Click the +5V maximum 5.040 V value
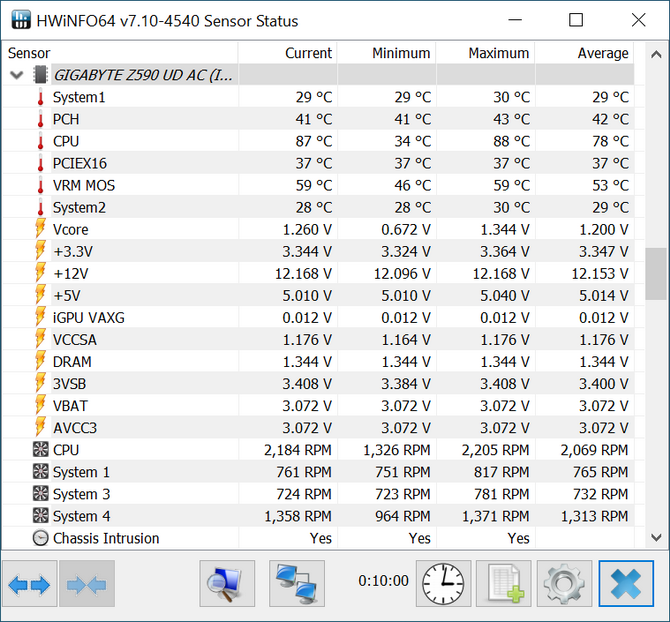This screenshot has width=670, height=622. coord(505,296)
